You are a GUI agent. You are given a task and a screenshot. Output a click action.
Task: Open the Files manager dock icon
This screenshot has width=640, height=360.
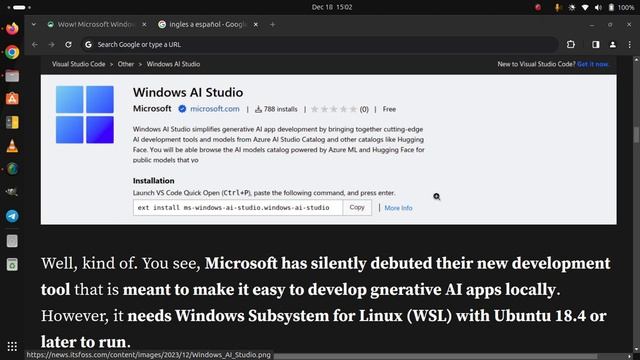click(12, 76)
